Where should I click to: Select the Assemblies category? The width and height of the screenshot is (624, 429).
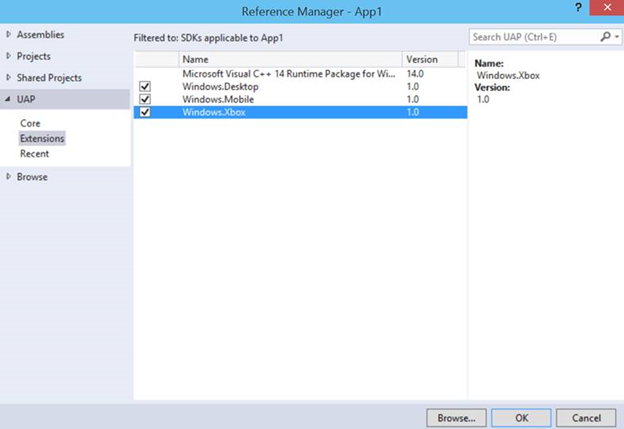40,35
